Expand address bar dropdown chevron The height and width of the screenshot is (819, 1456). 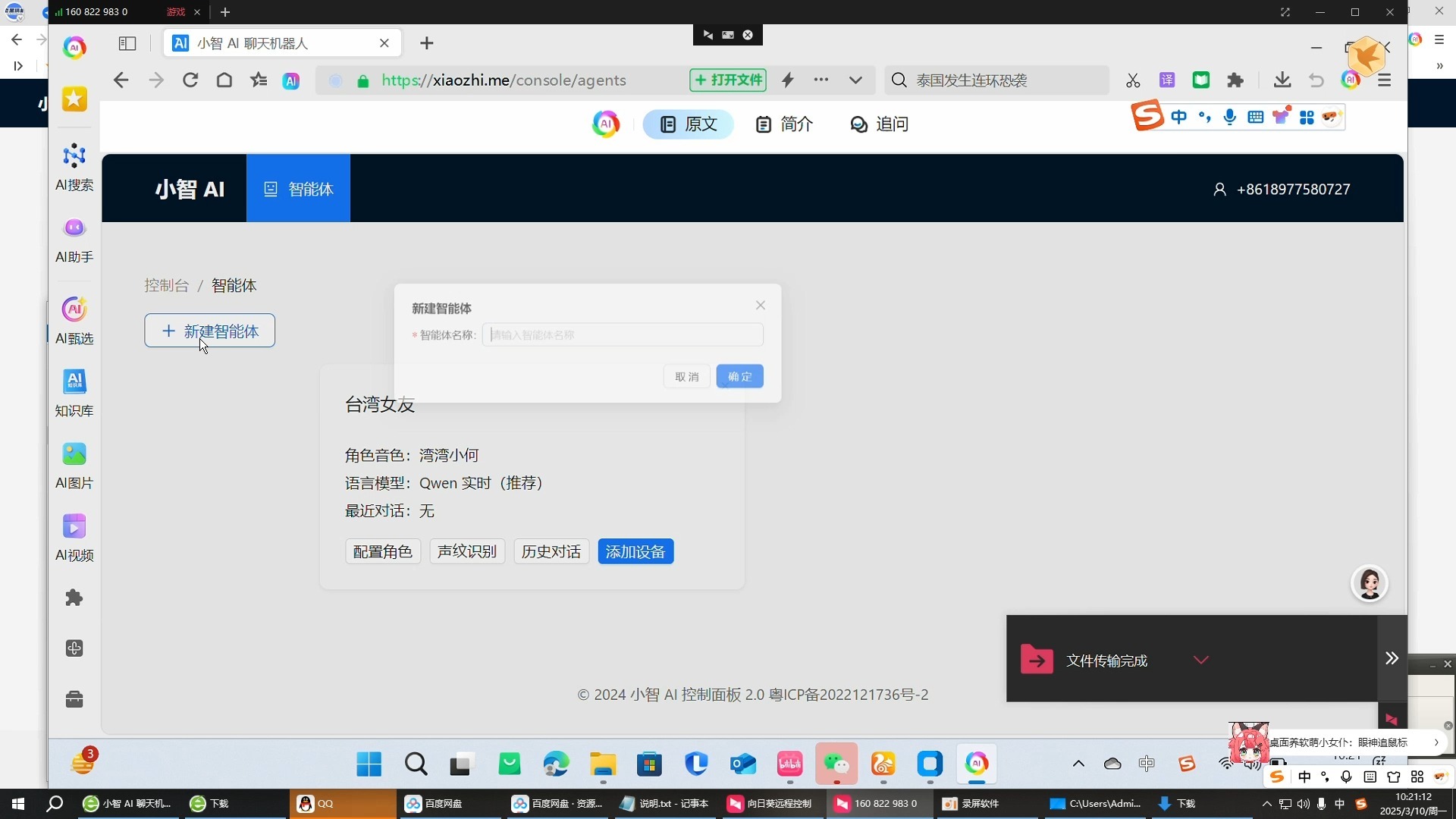point(855,80)
